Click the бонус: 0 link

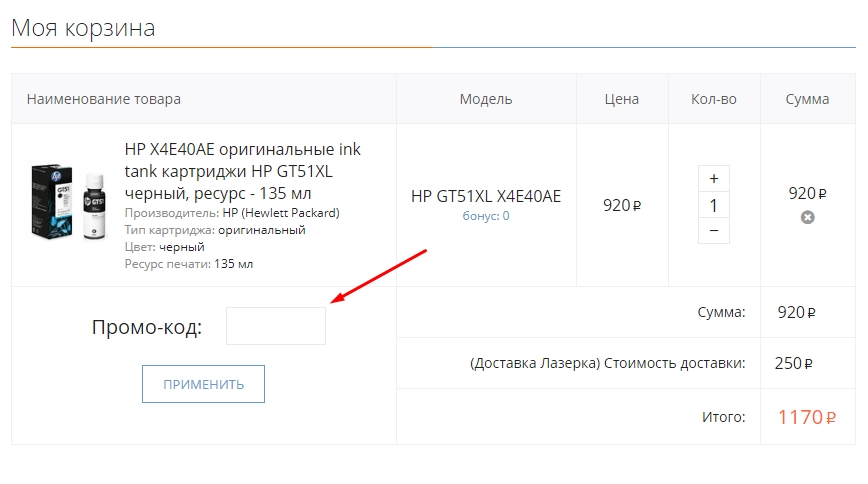[x=485, y=215]
